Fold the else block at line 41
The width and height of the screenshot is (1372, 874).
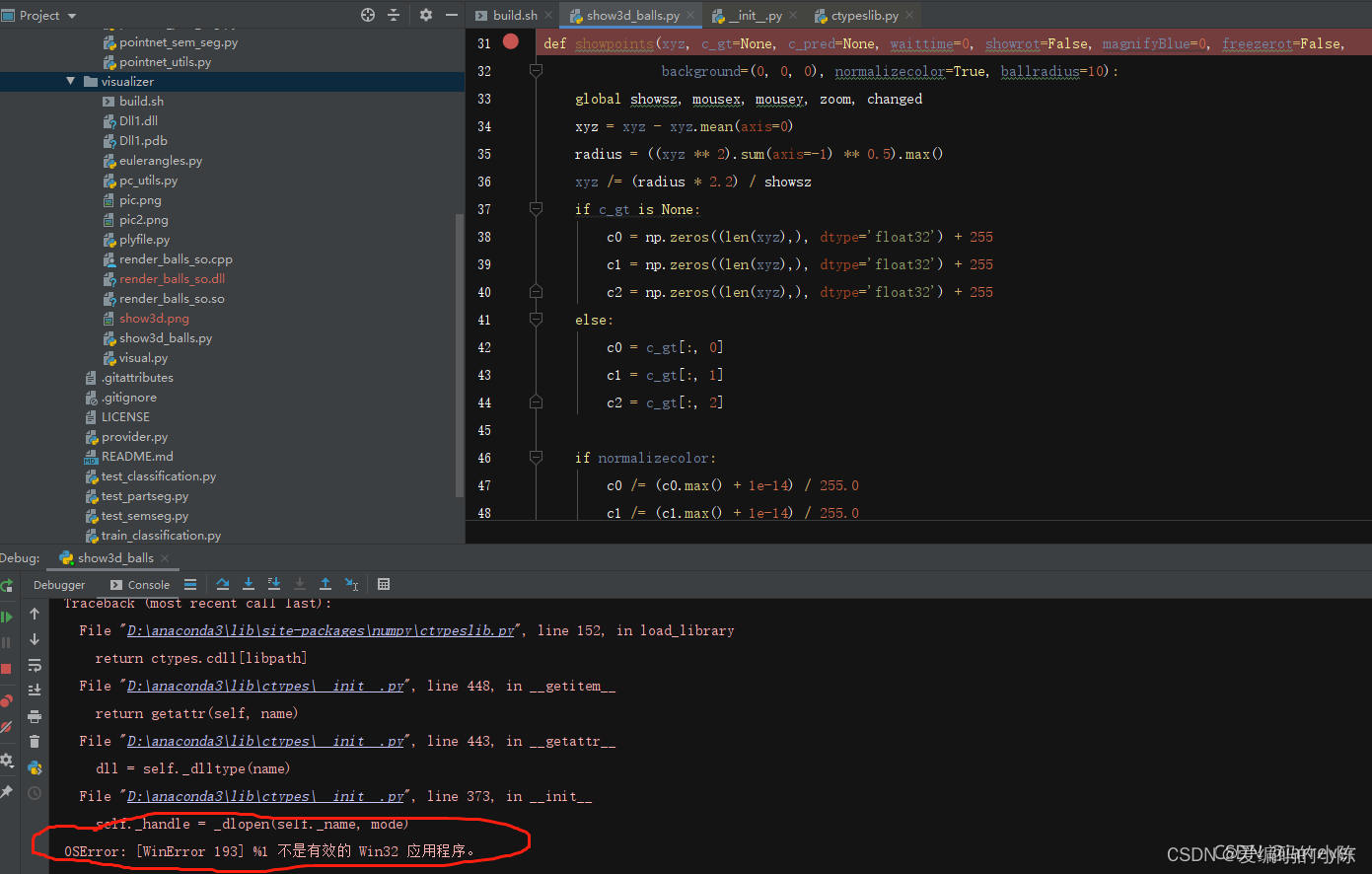536,320
